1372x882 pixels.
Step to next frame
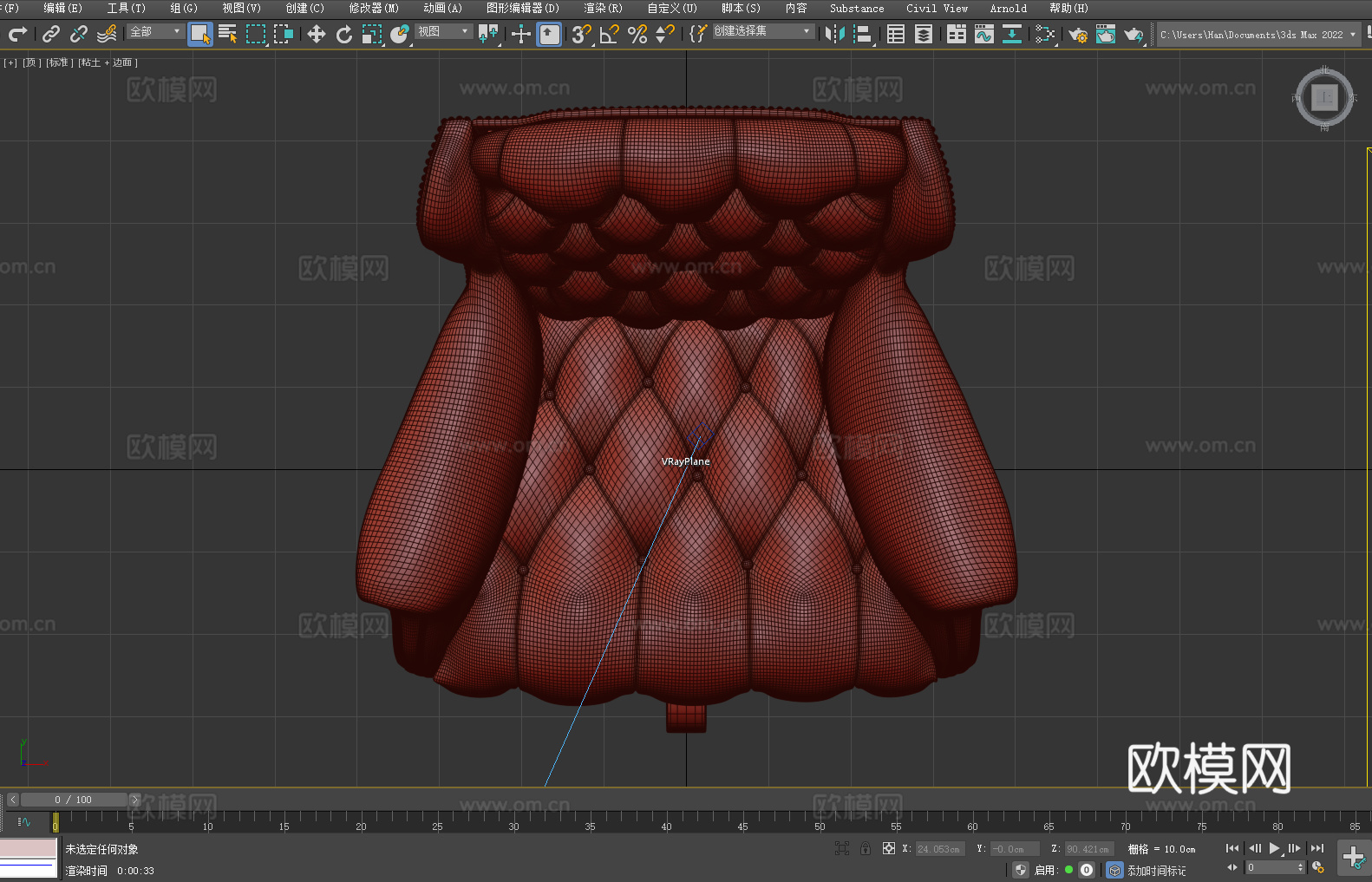[x=1294, y=848]
